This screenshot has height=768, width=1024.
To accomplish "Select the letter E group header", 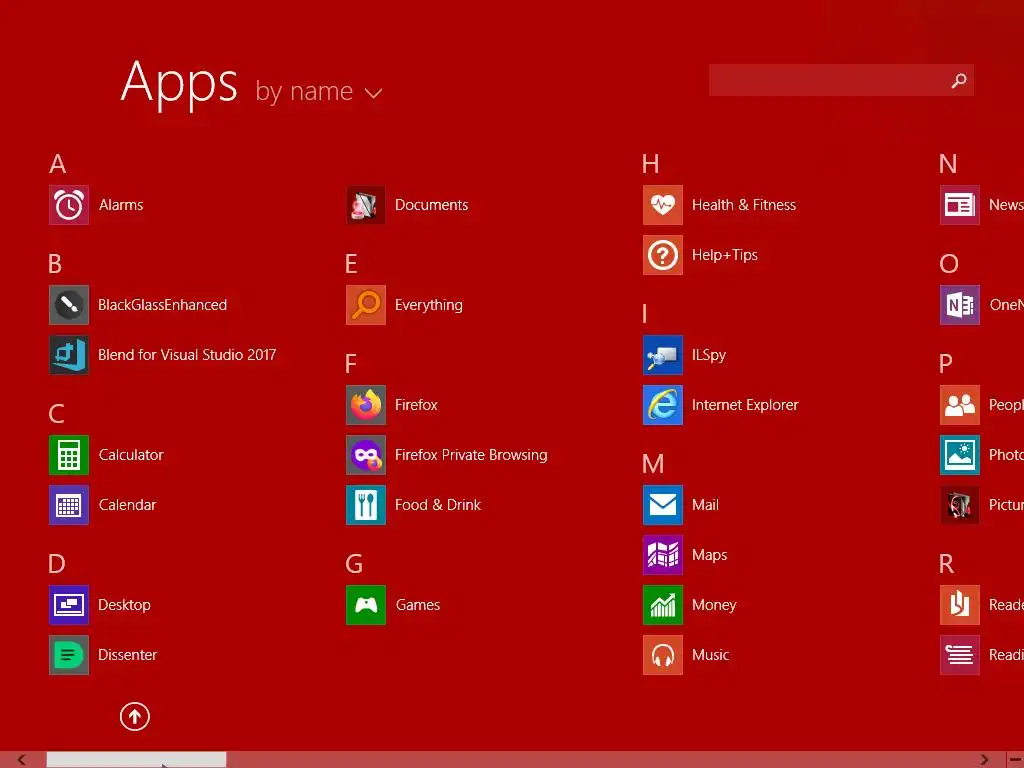I will tap(351, 264).
